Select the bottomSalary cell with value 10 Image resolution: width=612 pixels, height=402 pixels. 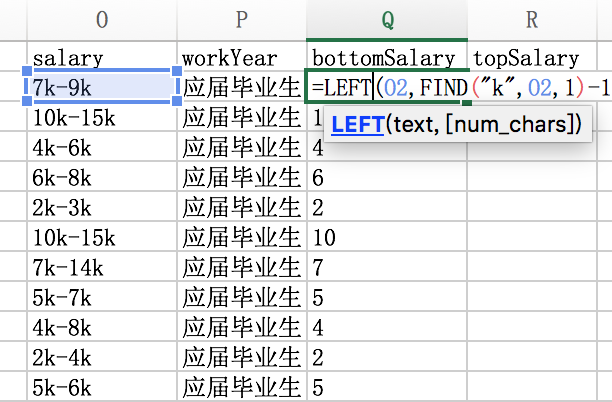click(387, 238)
